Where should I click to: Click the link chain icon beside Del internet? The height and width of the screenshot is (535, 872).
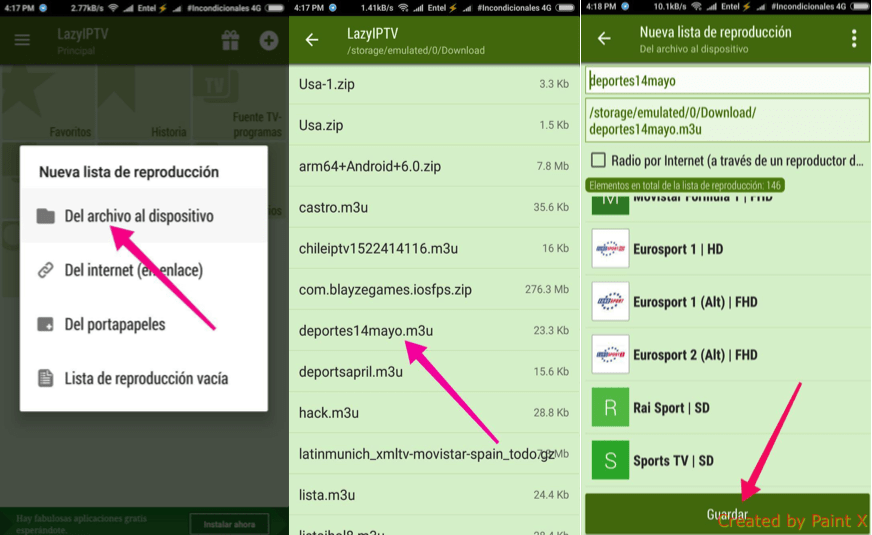click(46, 270)
